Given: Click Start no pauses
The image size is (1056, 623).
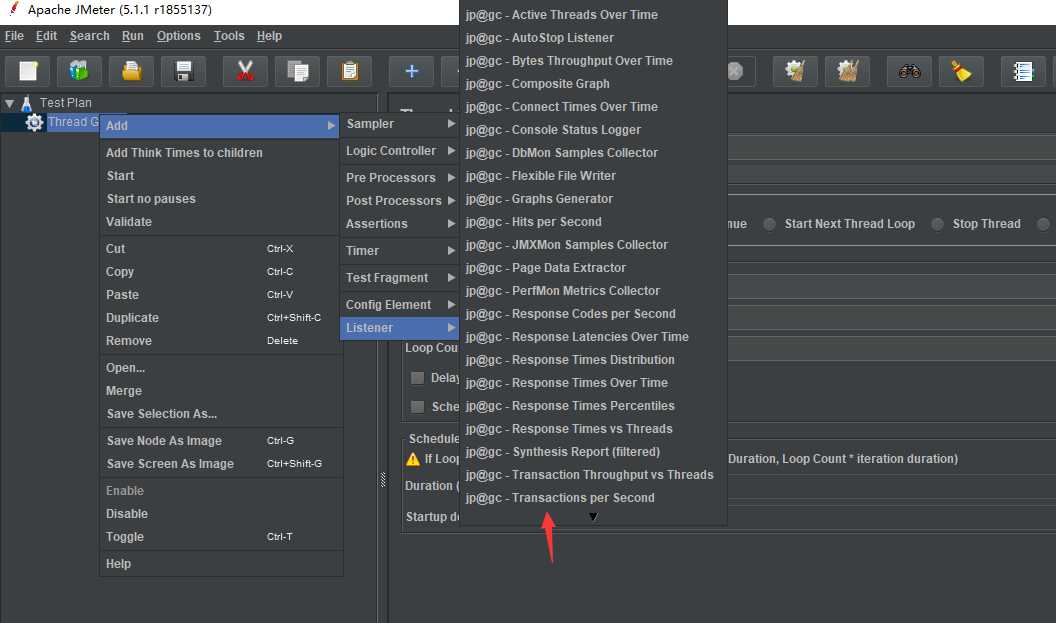Looking at the screenshot, I should click(x=220, y=199).
